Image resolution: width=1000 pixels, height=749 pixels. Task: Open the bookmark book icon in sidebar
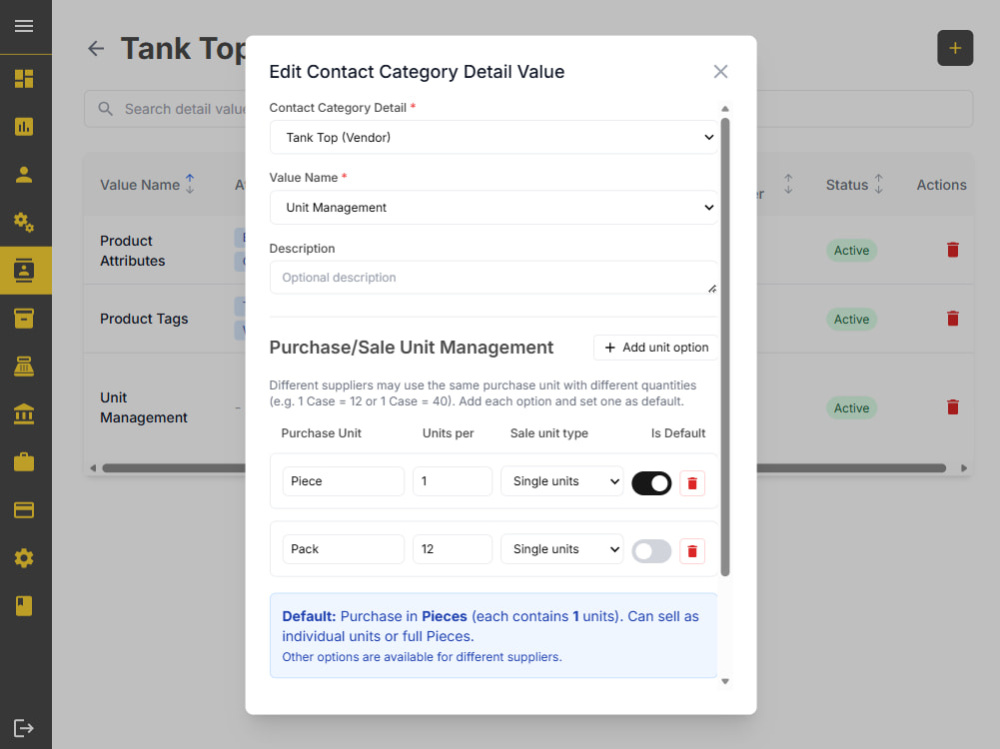pos(24,606)
